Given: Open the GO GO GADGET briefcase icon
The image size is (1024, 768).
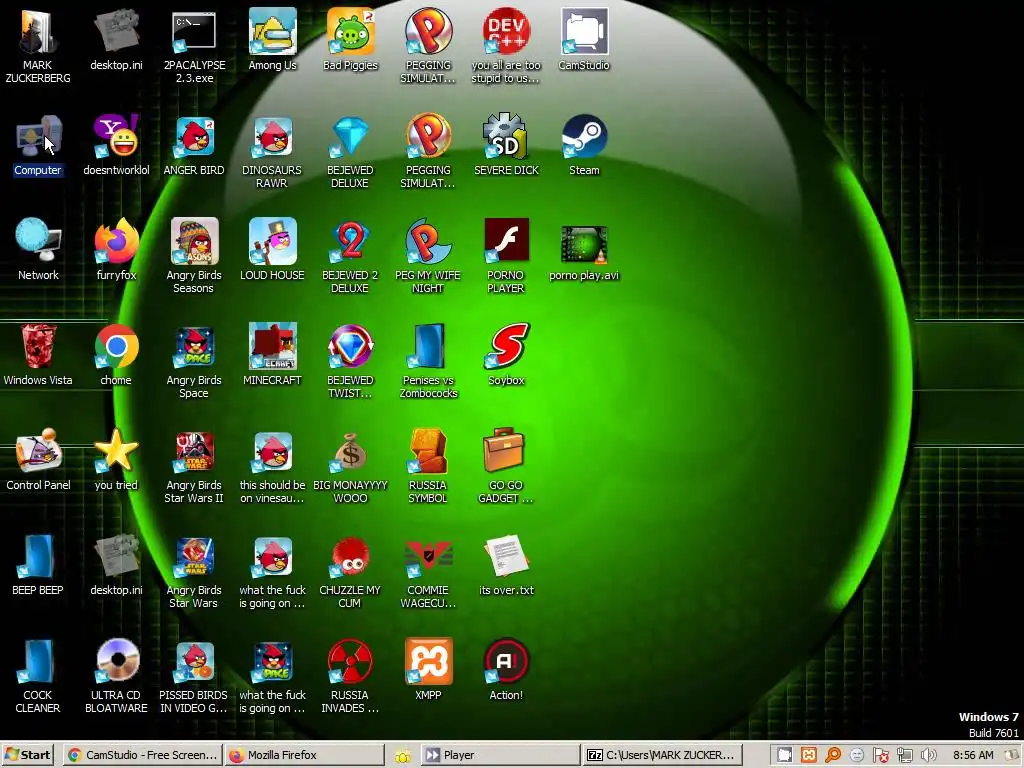Looking at the screenshot, I should [x=506, y=466].
